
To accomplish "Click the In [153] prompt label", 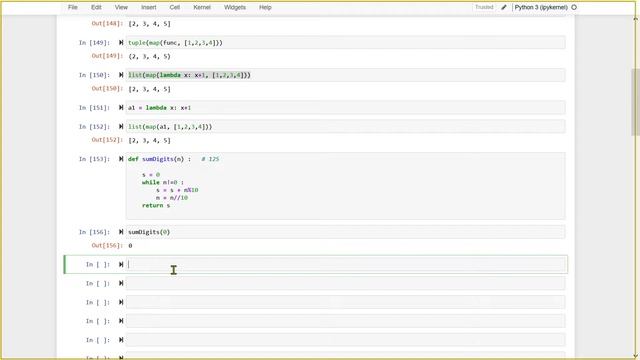I will [94, 159].
